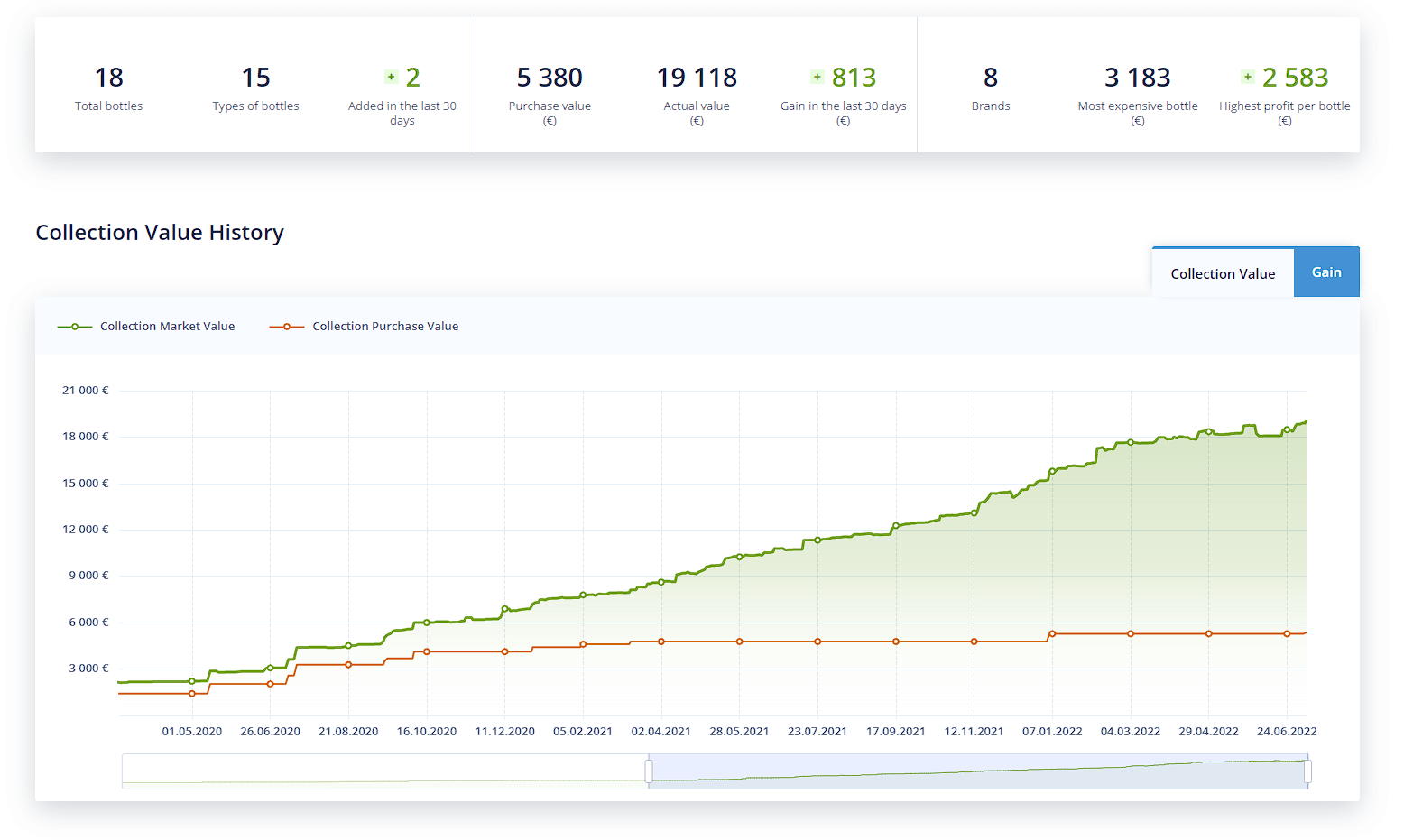The image size is (1404, 840).
Task: Click the 3 000 € y-axis label
Action: pyautogui.click(x=88, y=669)
